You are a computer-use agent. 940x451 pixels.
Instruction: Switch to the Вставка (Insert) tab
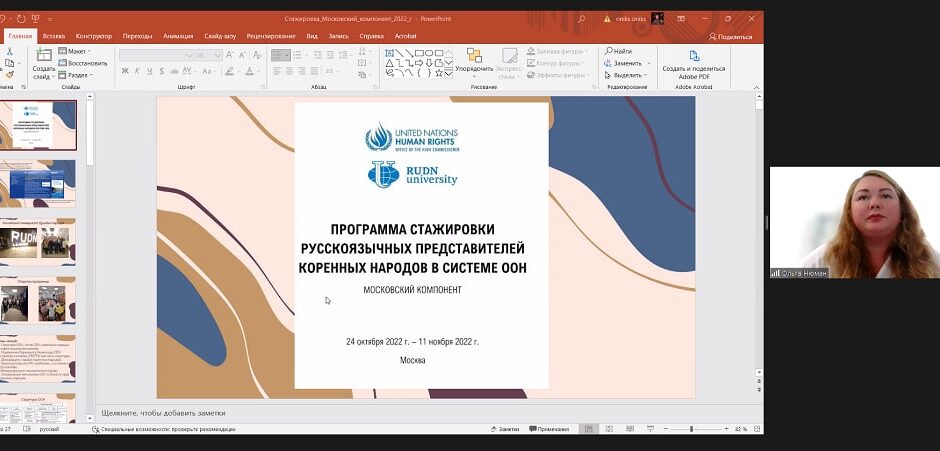tap(54, 36)
